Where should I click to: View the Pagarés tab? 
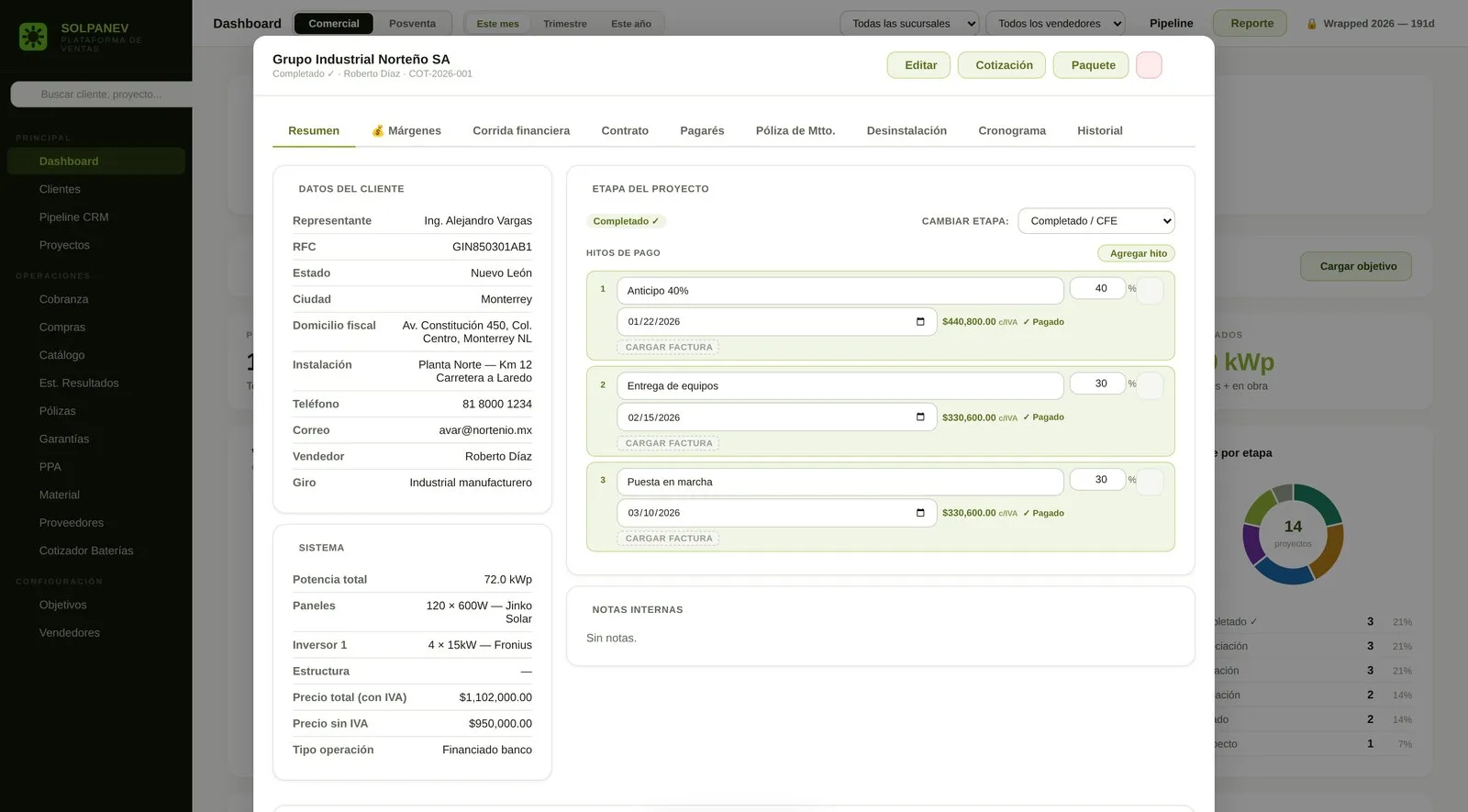coord(702,131)
